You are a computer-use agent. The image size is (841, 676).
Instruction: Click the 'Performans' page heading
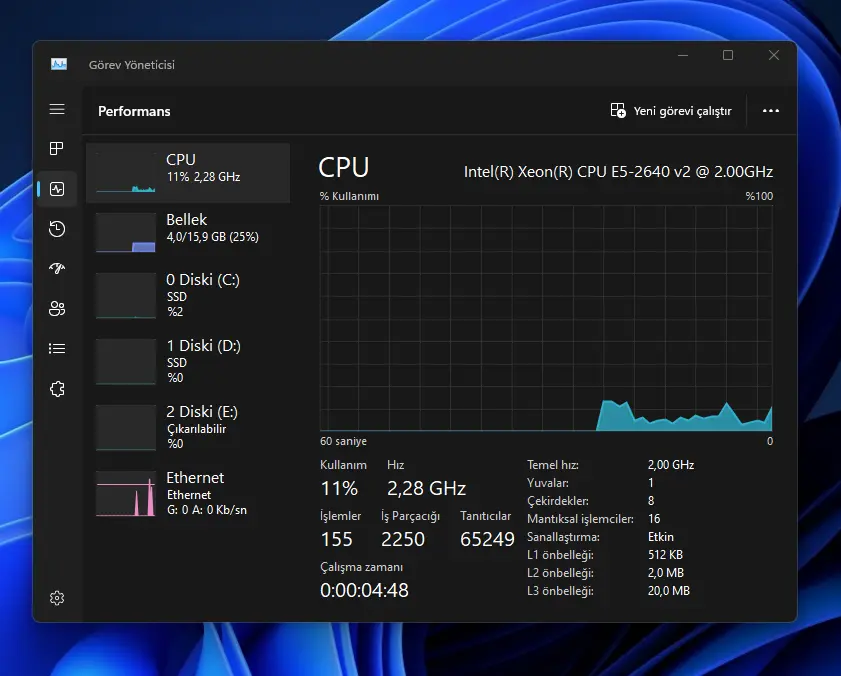(134, 111)
